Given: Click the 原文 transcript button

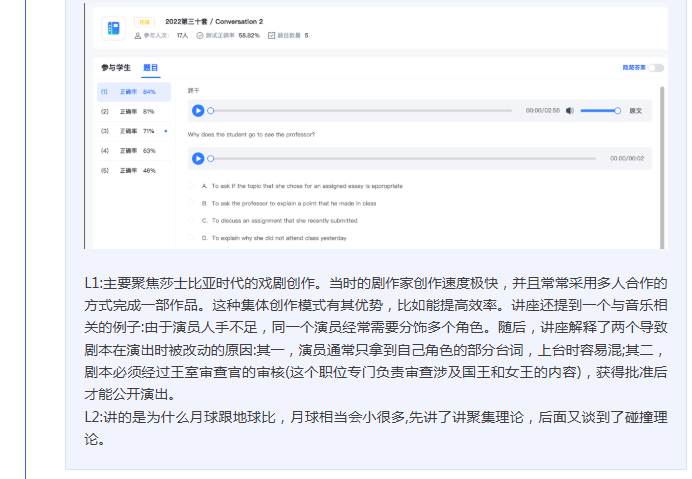Looking at the screenshot, I should 635,111.
